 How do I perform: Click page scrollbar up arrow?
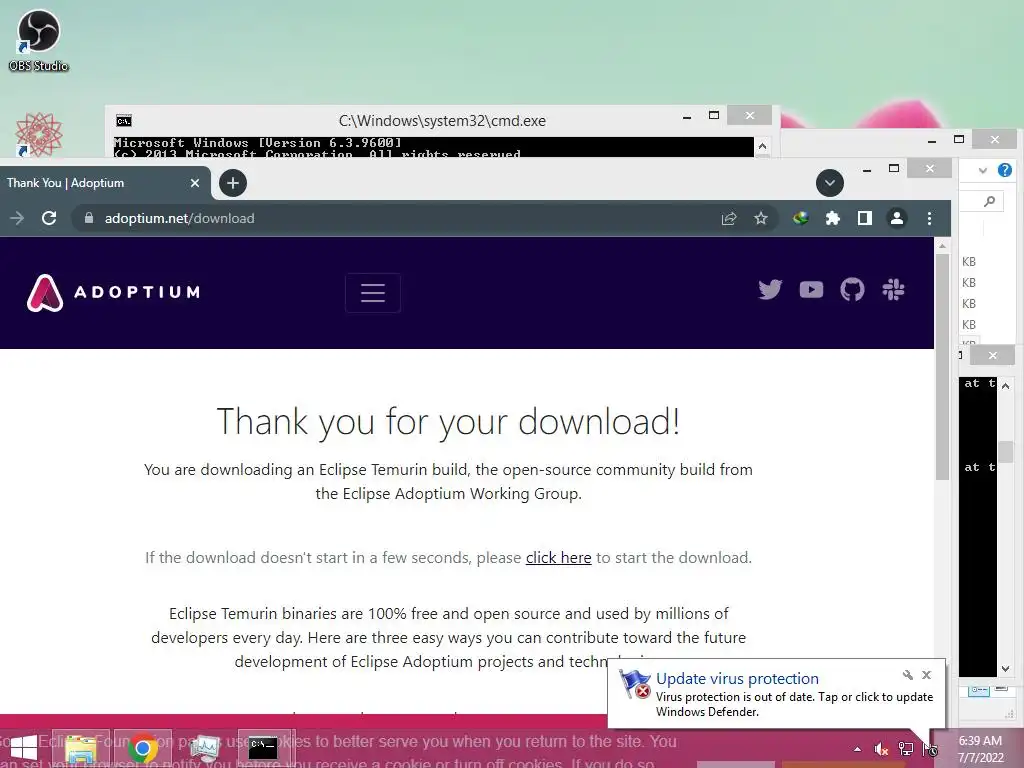(942, 246)
